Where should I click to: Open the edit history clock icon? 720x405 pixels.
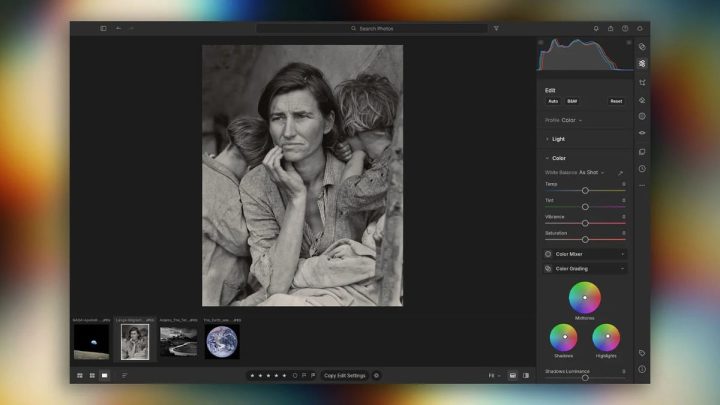coord(642,169)
